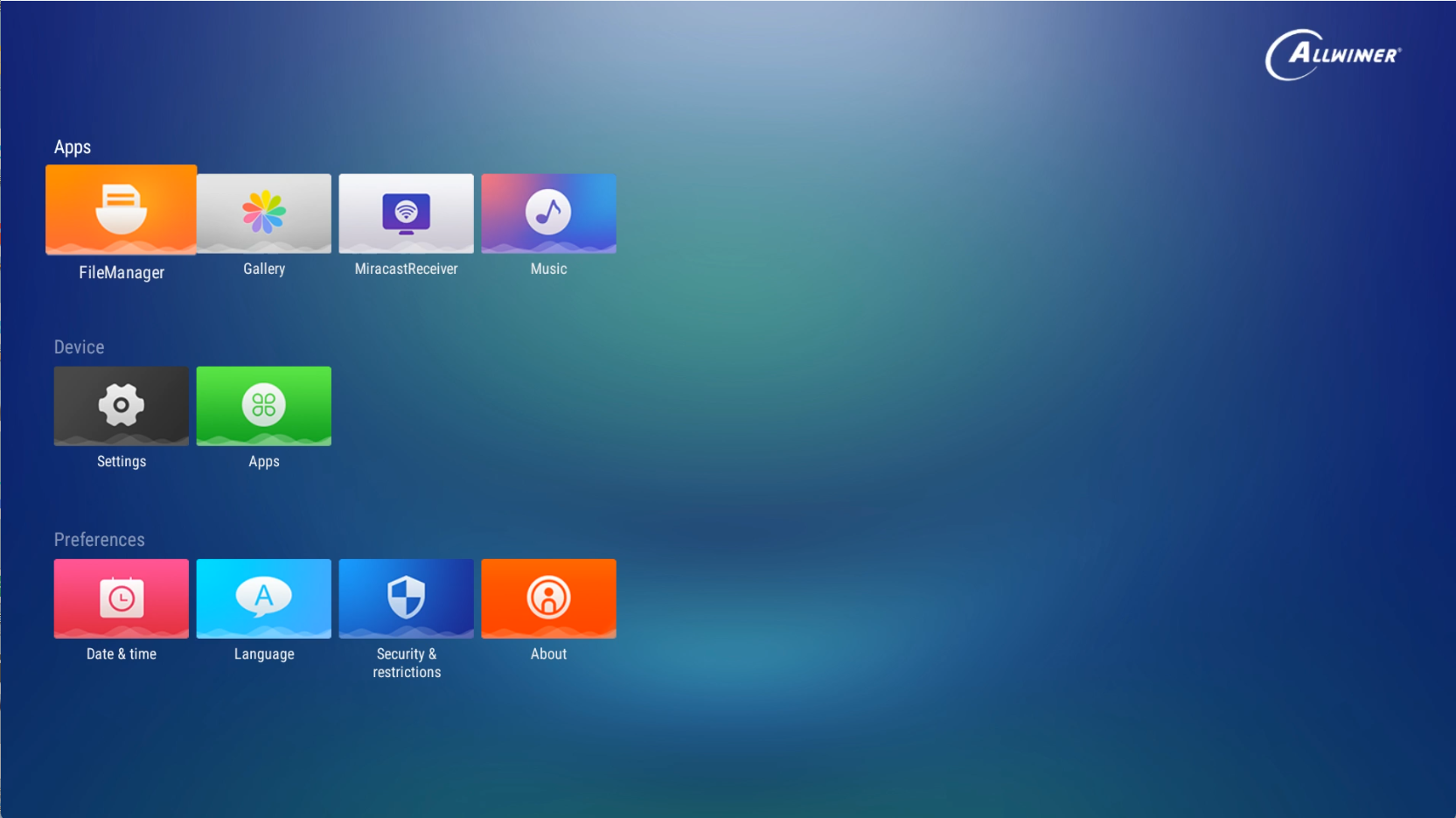
Task: Click the 'FileManager' text label
Action: click(122, 273)
